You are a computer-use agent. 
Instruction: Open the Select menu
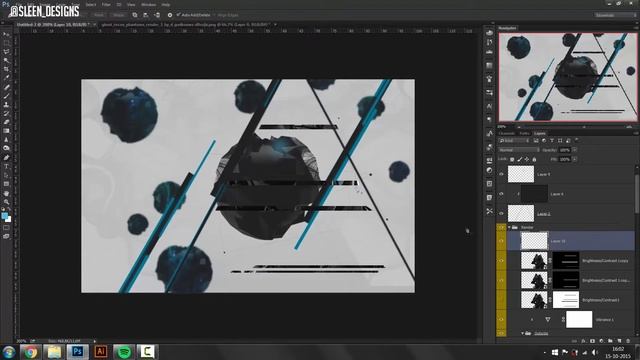tap(91, 4)
